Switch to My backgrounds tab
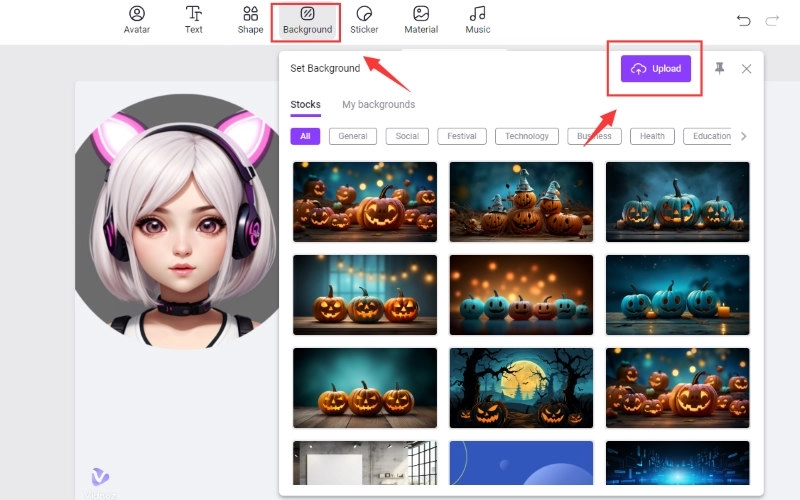 [378, 105]
